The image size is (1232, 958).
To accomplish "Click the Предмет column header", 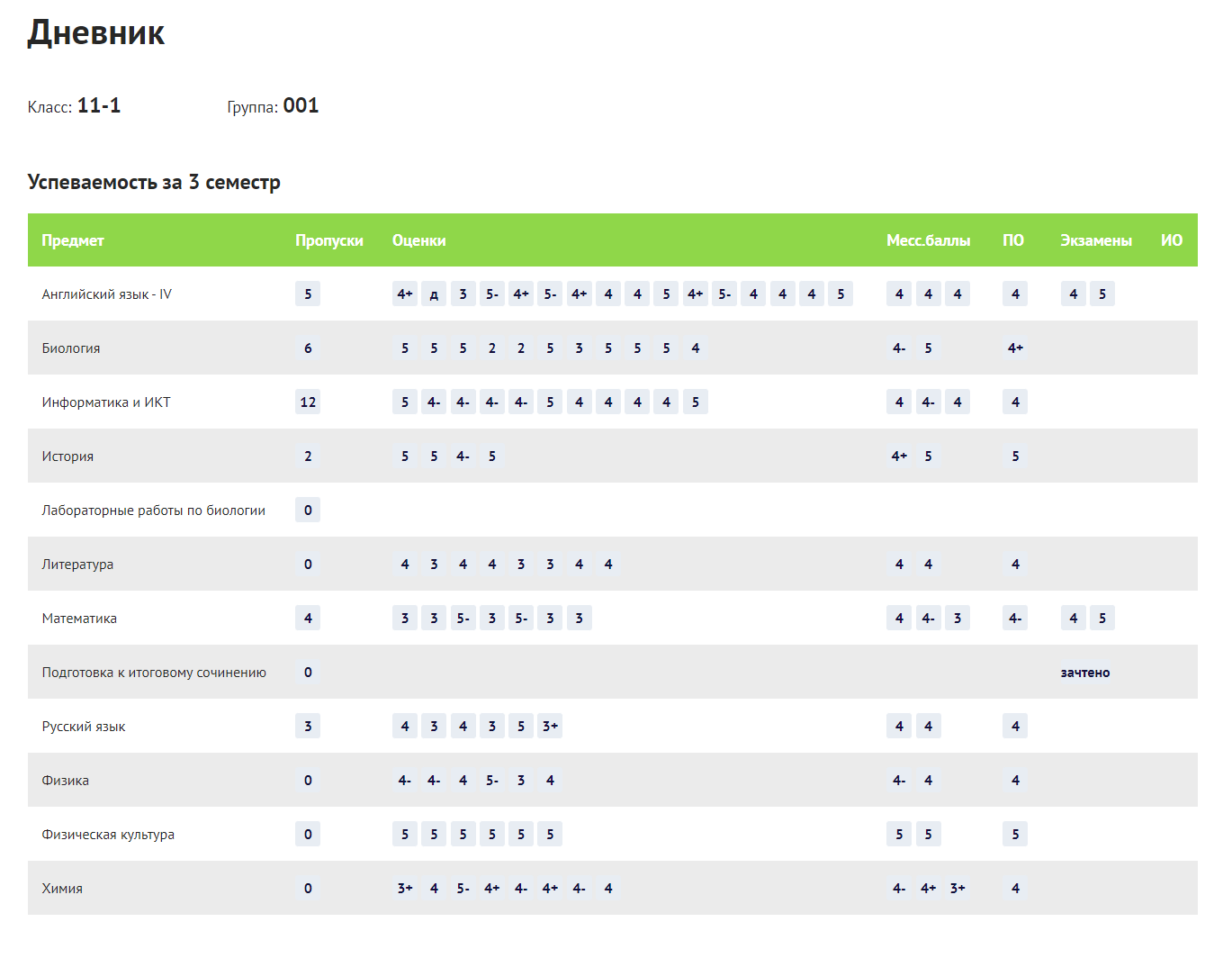I will click(x=73, y=240).
